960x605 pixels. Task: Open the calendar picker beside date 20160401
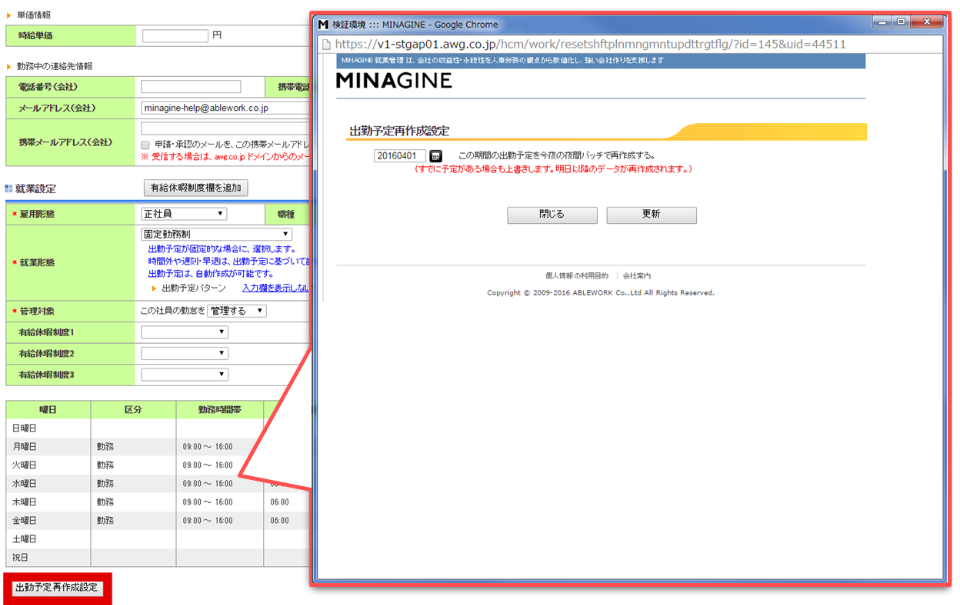[x=435, y=156]
